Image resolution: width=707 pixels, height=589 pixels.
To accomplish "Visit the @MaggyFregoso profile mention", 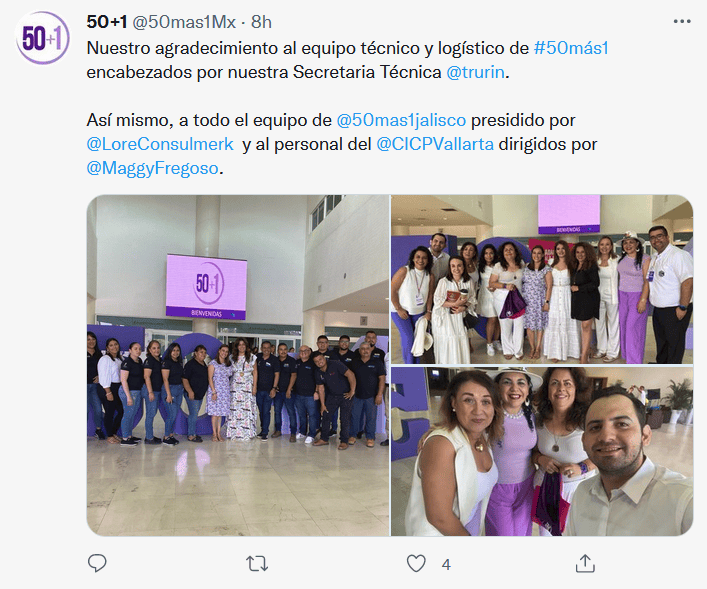I will [152, 168].
